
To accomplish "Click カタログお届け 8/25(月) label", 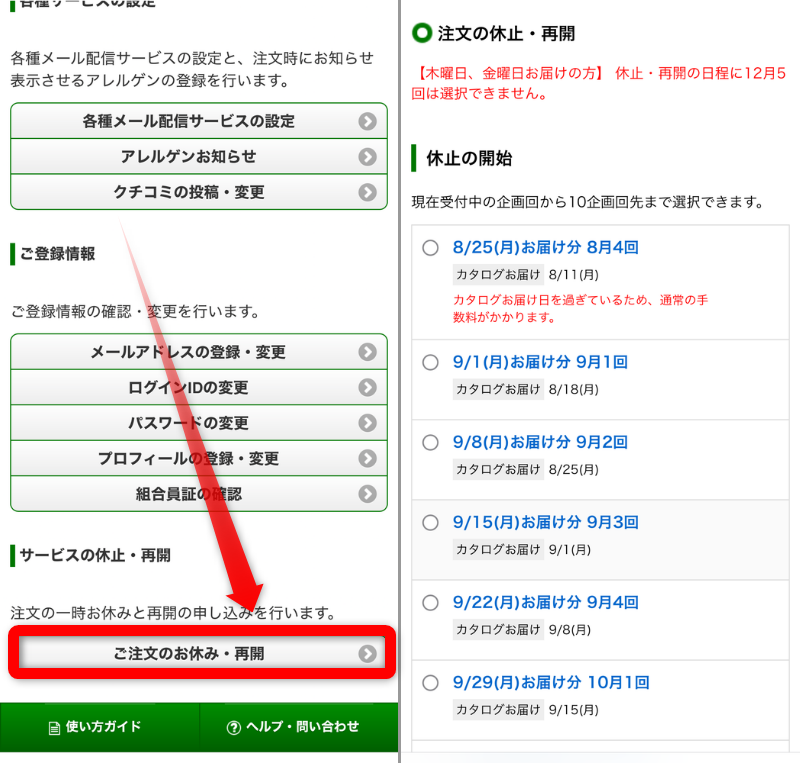I will pos(526,470).
